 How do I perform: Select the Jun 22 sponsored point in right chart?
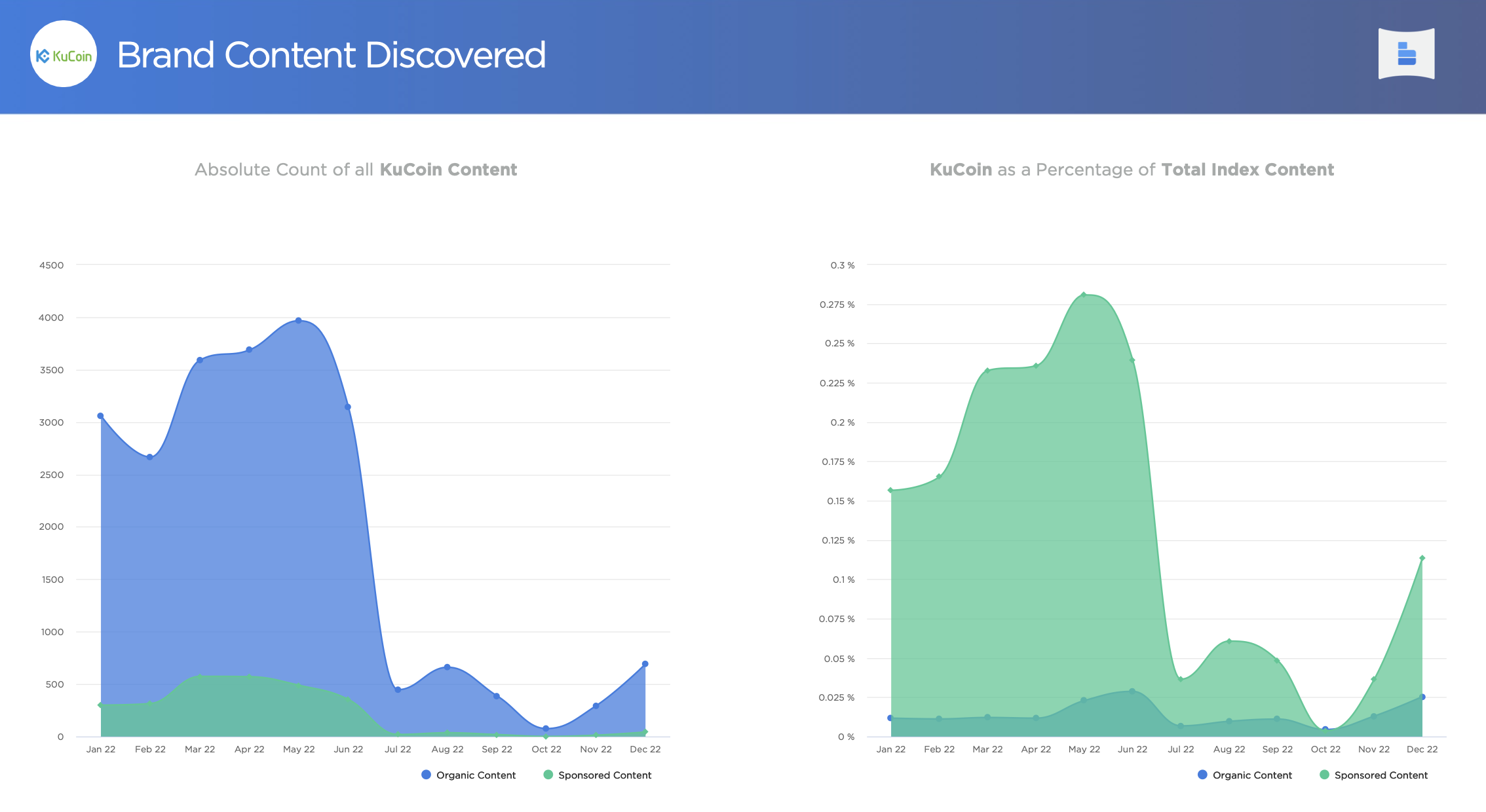coord(1132,360)
